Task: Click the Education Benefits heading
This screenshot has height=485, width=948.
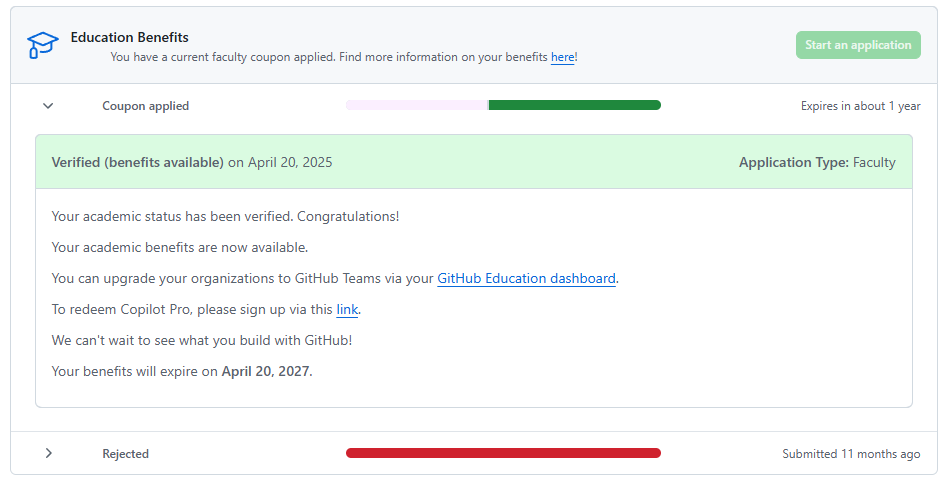Action: point(129,37)
